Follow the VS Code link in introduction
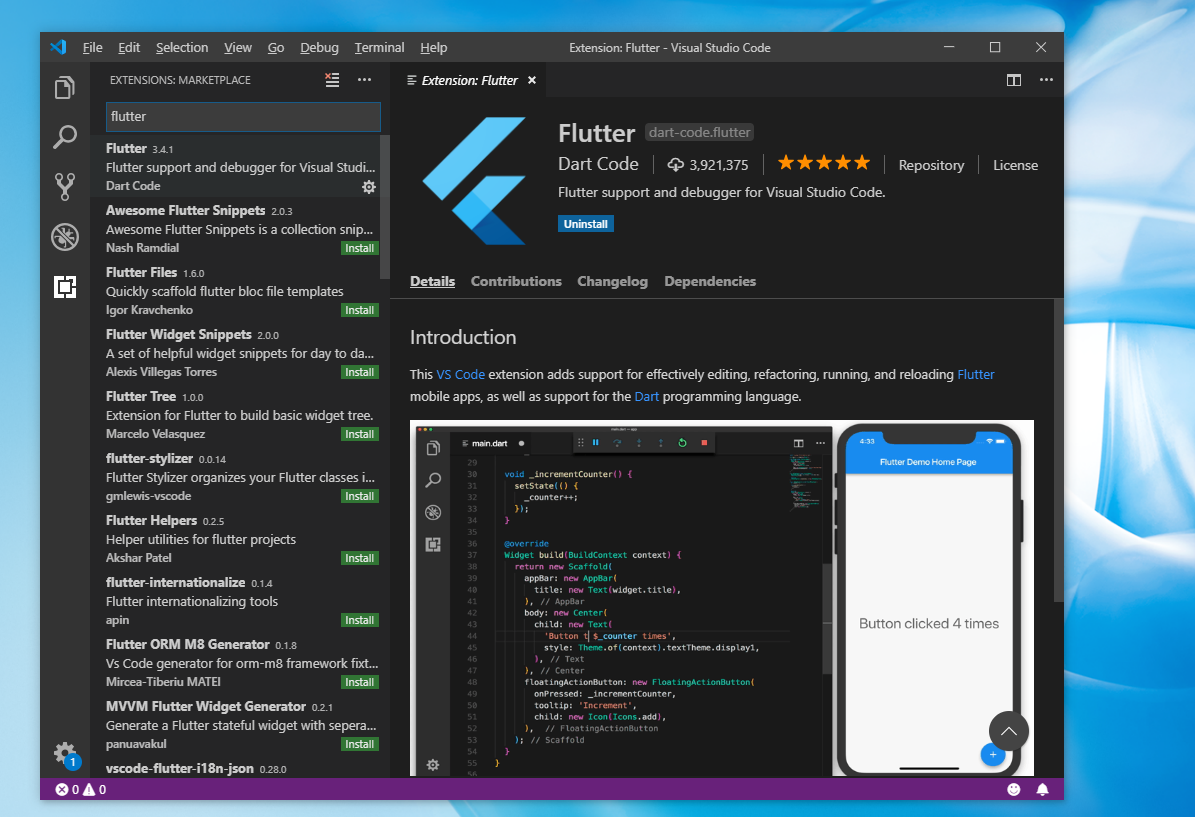Screen dimensions: 1195x817 point(460,374)
